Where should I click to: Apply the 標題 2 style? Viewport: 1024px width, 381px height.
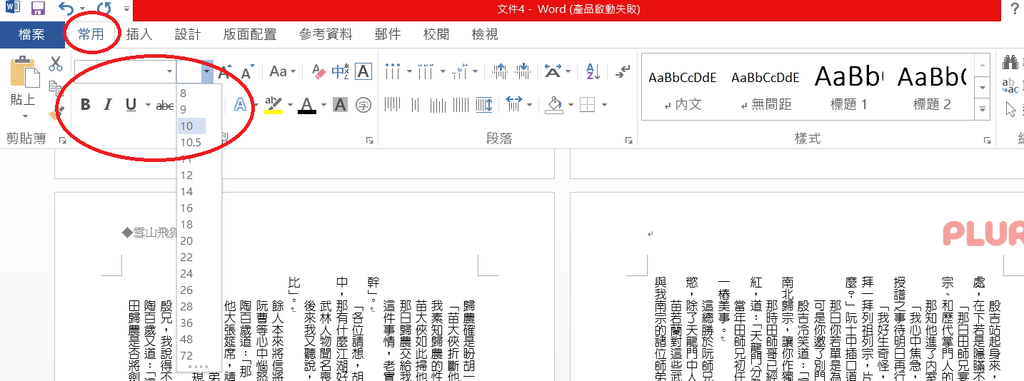tap(931, 88)
